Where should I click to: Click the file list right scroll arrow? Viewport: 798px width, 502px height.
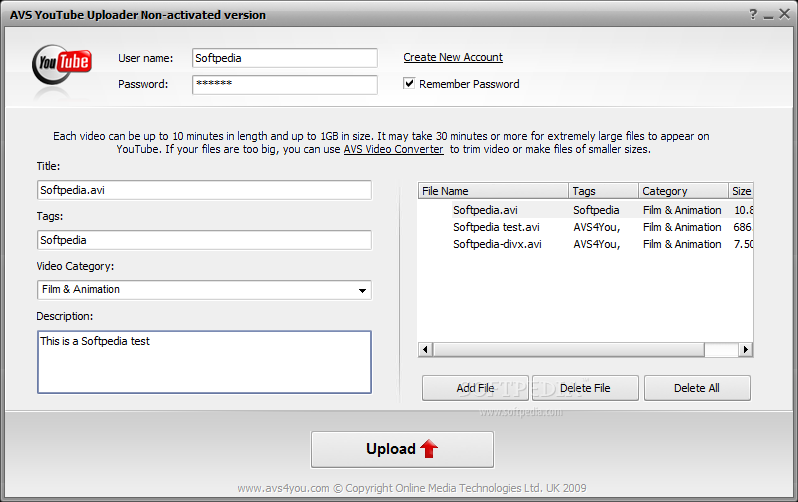(746, 350)
